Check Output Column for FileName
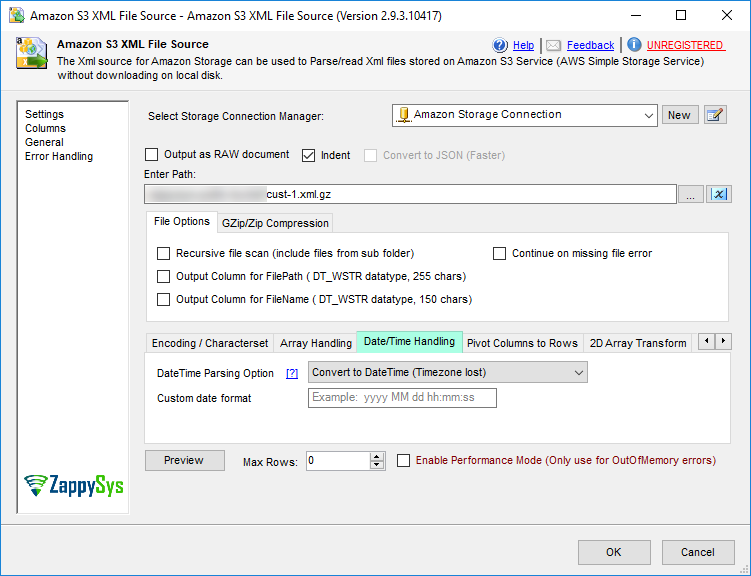The height and width of the screenshot is (576, 751). click(163, 299)
